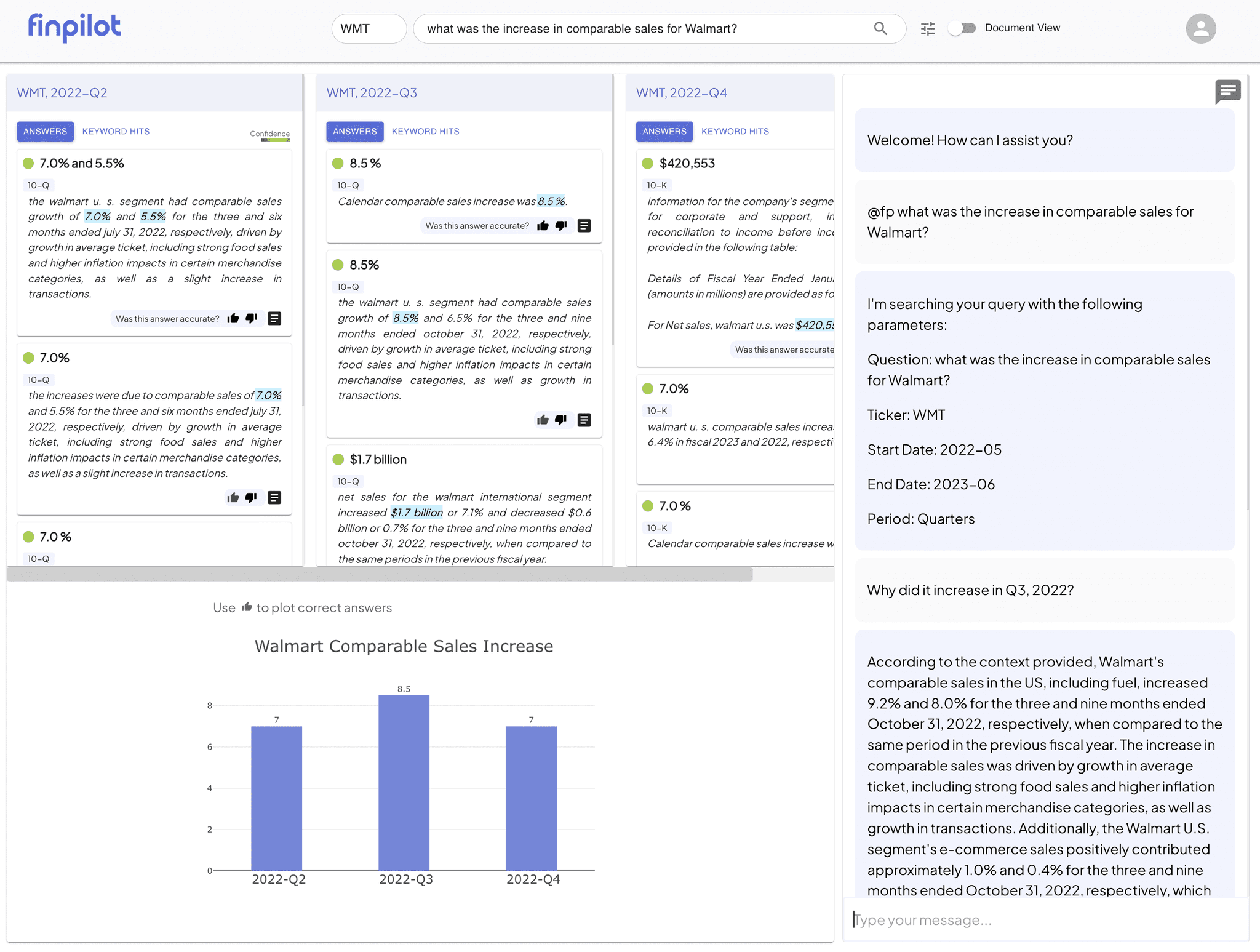Viewport: 1260px width, 952px height.
Task: Switch to Keyword Hits for WMT 2022-Q2
Action: 116,131
